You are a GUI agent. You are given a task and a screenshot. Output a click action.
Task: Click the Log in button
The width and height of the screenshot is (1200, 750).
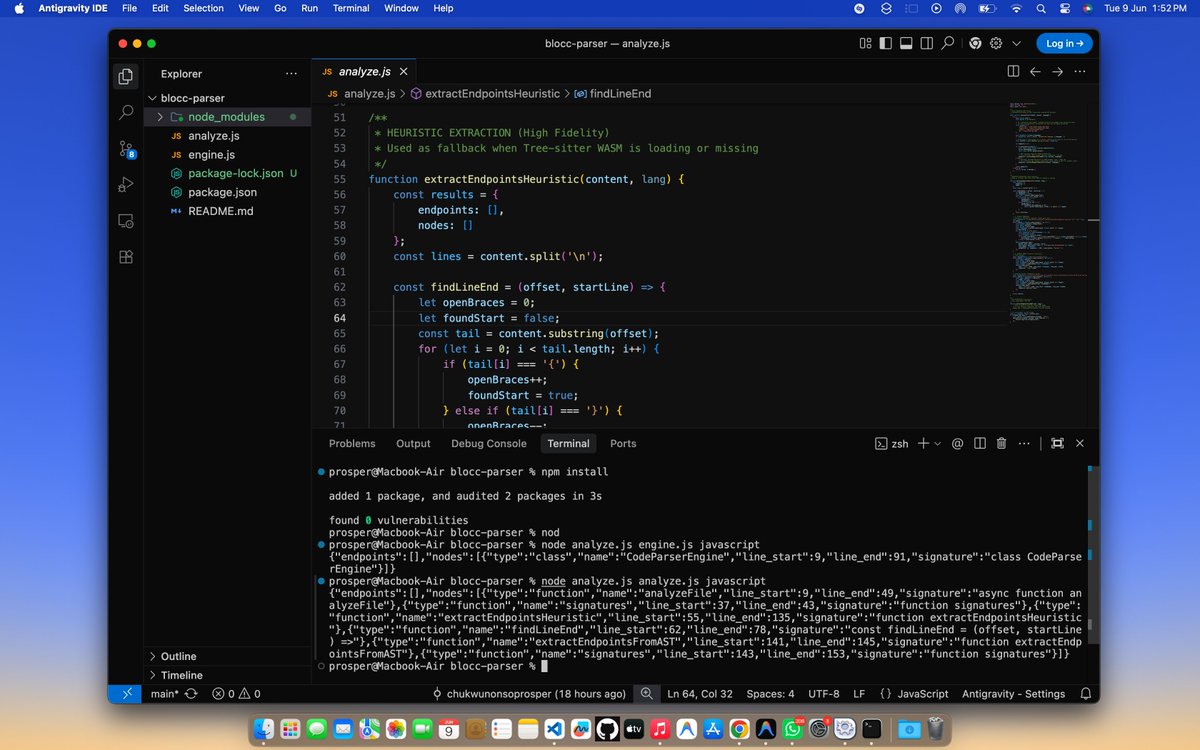point(1064,43)
